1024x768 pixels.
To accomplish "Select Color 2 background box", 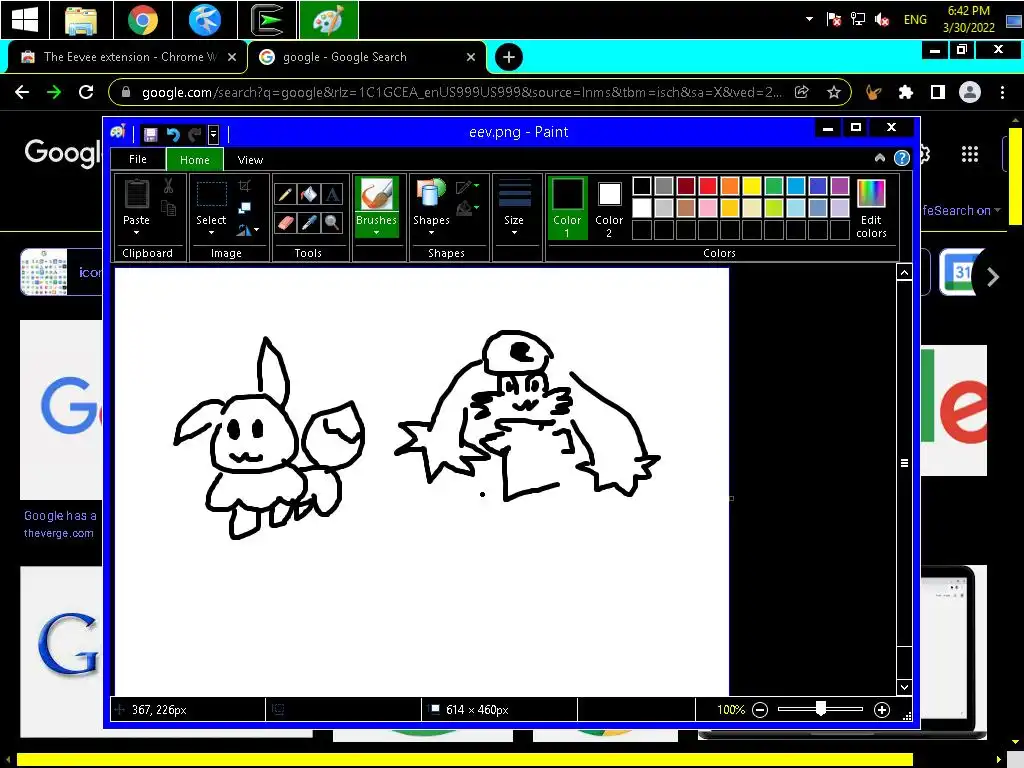I will pyautogui.click(x=609, y=208).
